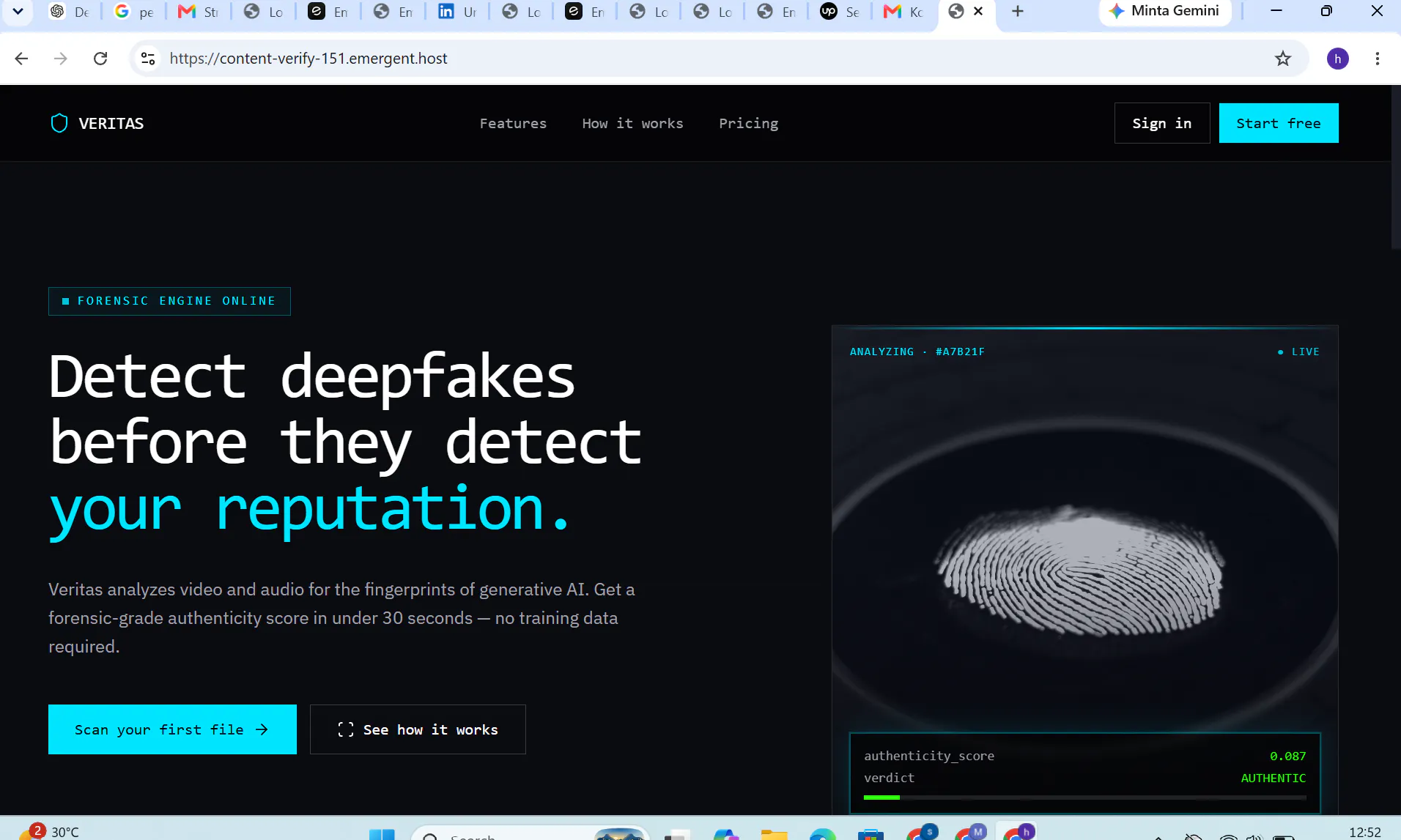Viewport: 1401px width, 840px height.
Task: Close the active browser tab
Action: [978, 12]
